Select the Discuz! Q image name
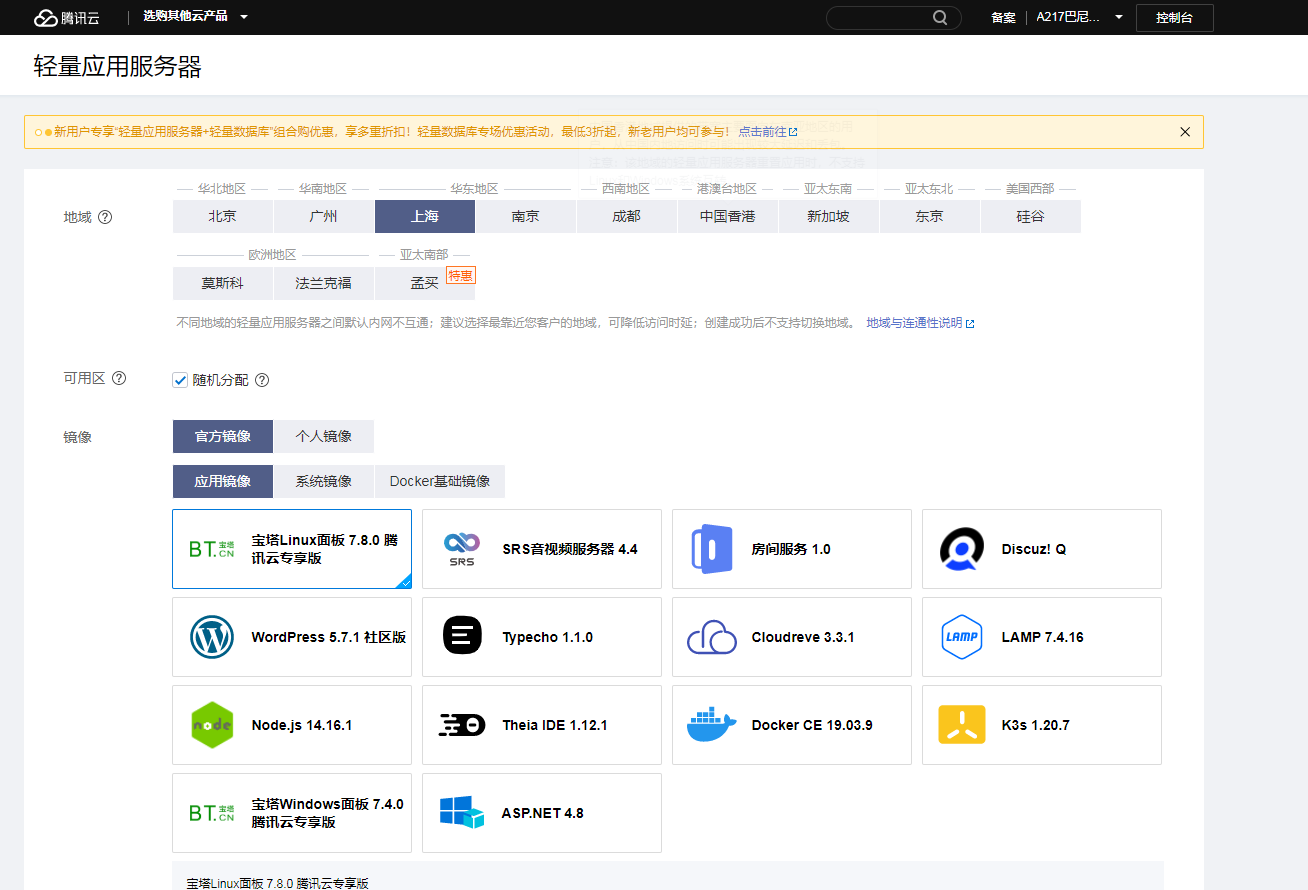This screenshot has width=1308, height=890. tap(1034, 549)
